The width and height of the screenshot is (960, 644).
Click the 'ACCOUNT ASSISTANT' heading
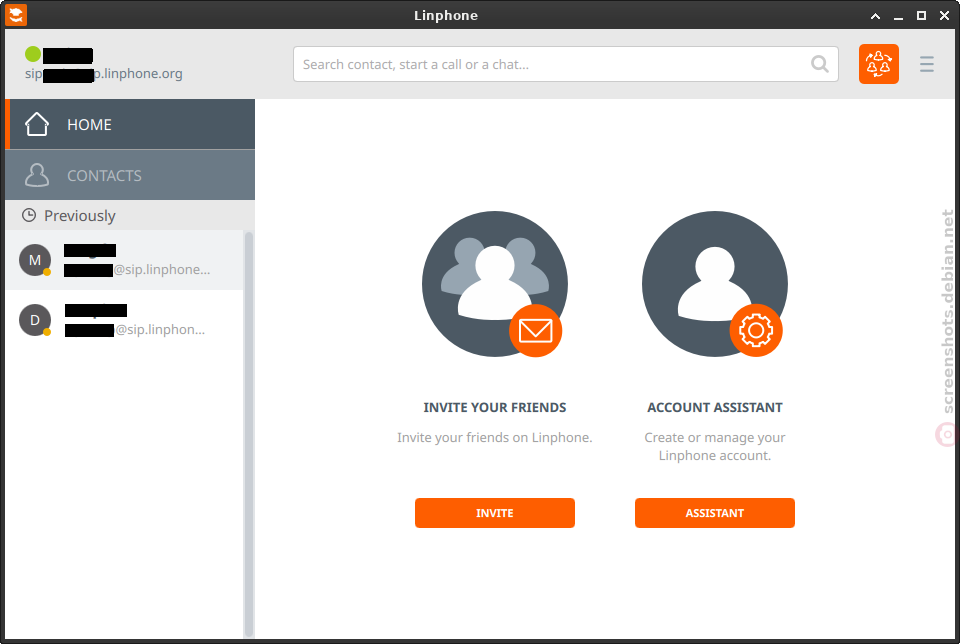[714, 408]
